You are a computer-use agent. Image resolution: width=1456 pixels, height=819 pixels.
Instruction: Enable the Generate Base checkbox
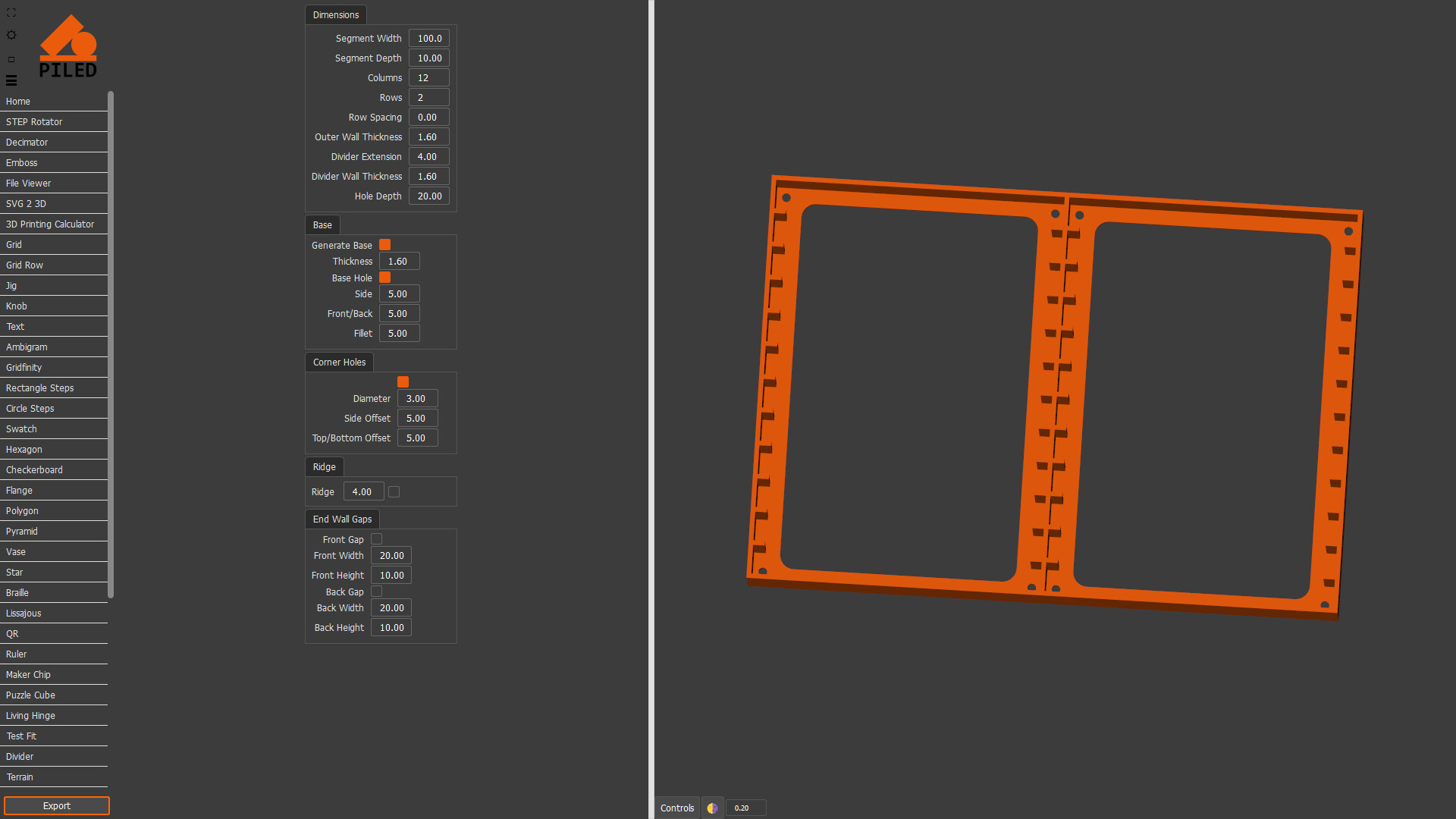coord(384,244)
